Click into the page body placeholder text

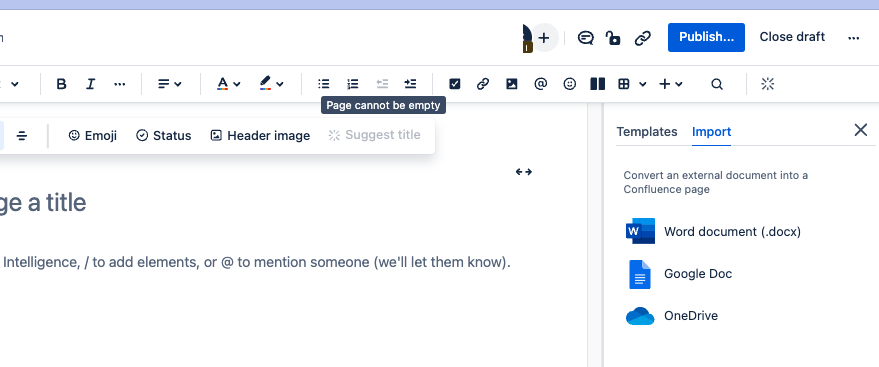(x=256, y=262)
